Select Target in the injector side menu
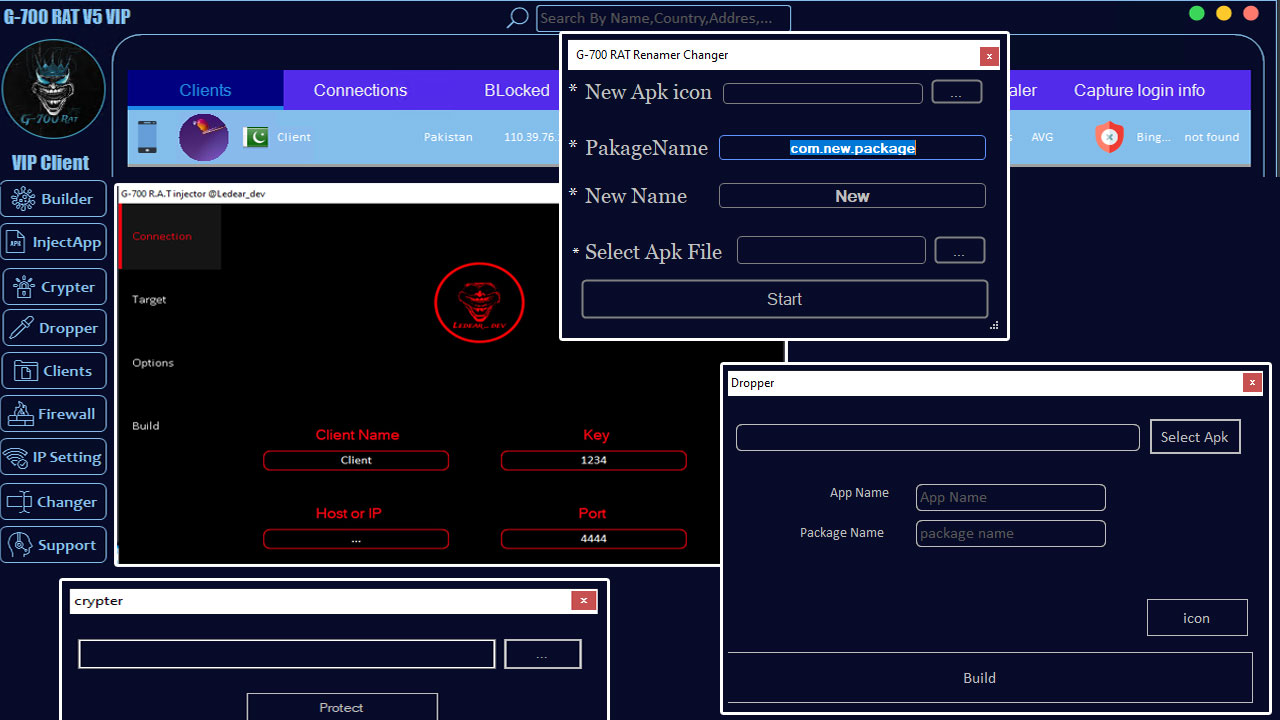Image resolution: width=1280 pixels, height=720 pixels. 150,300
